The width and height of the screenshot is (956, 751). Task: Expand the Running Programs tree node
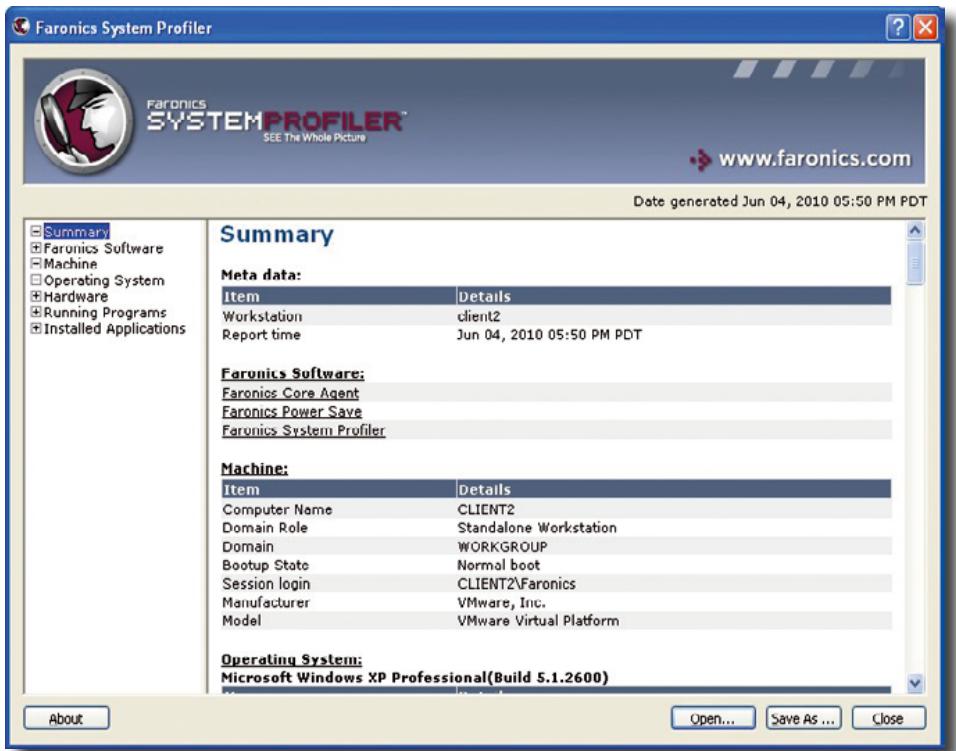click(x=36, y=312)
